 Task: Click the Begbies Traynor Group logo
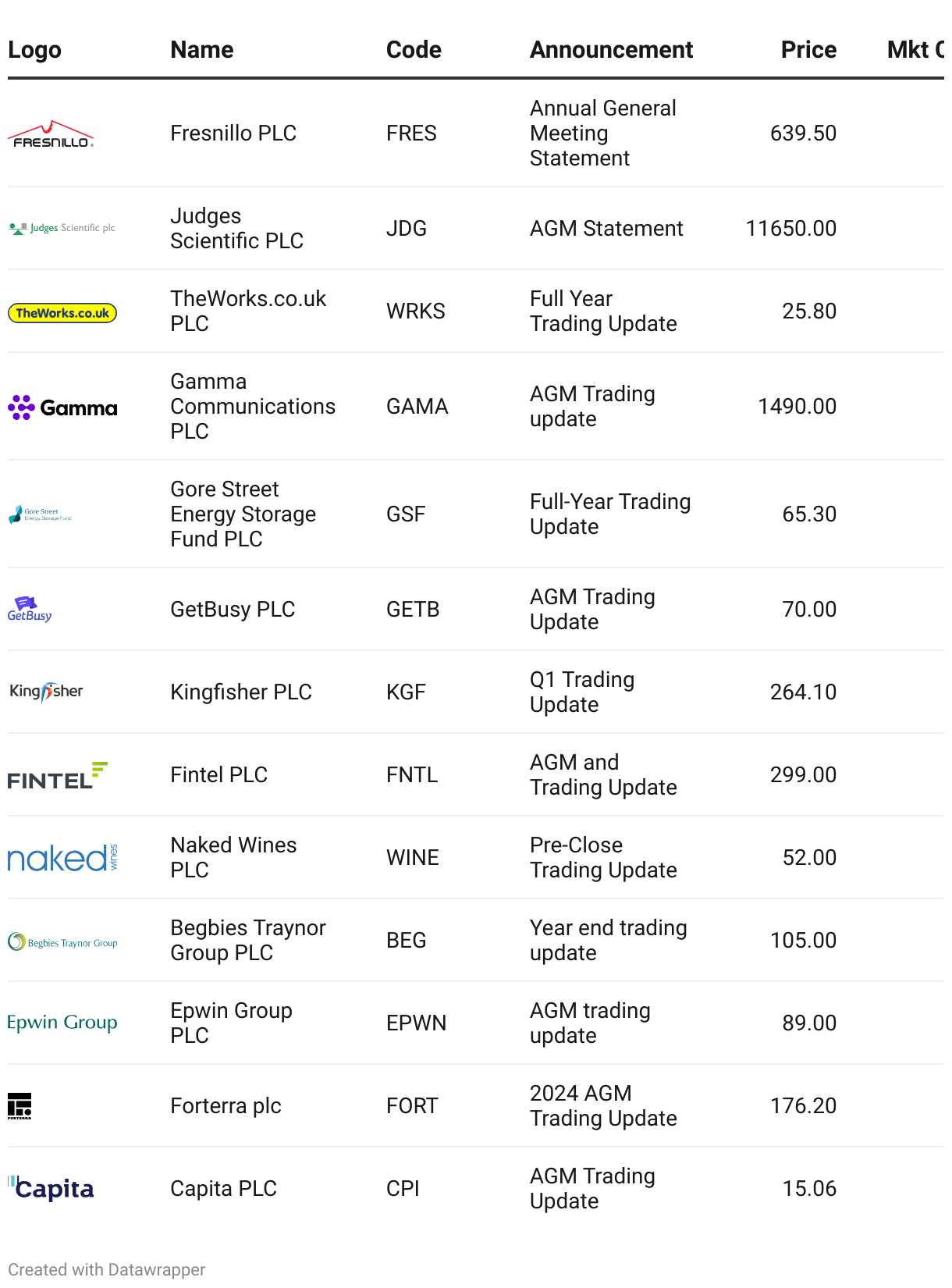coord(62,942)
